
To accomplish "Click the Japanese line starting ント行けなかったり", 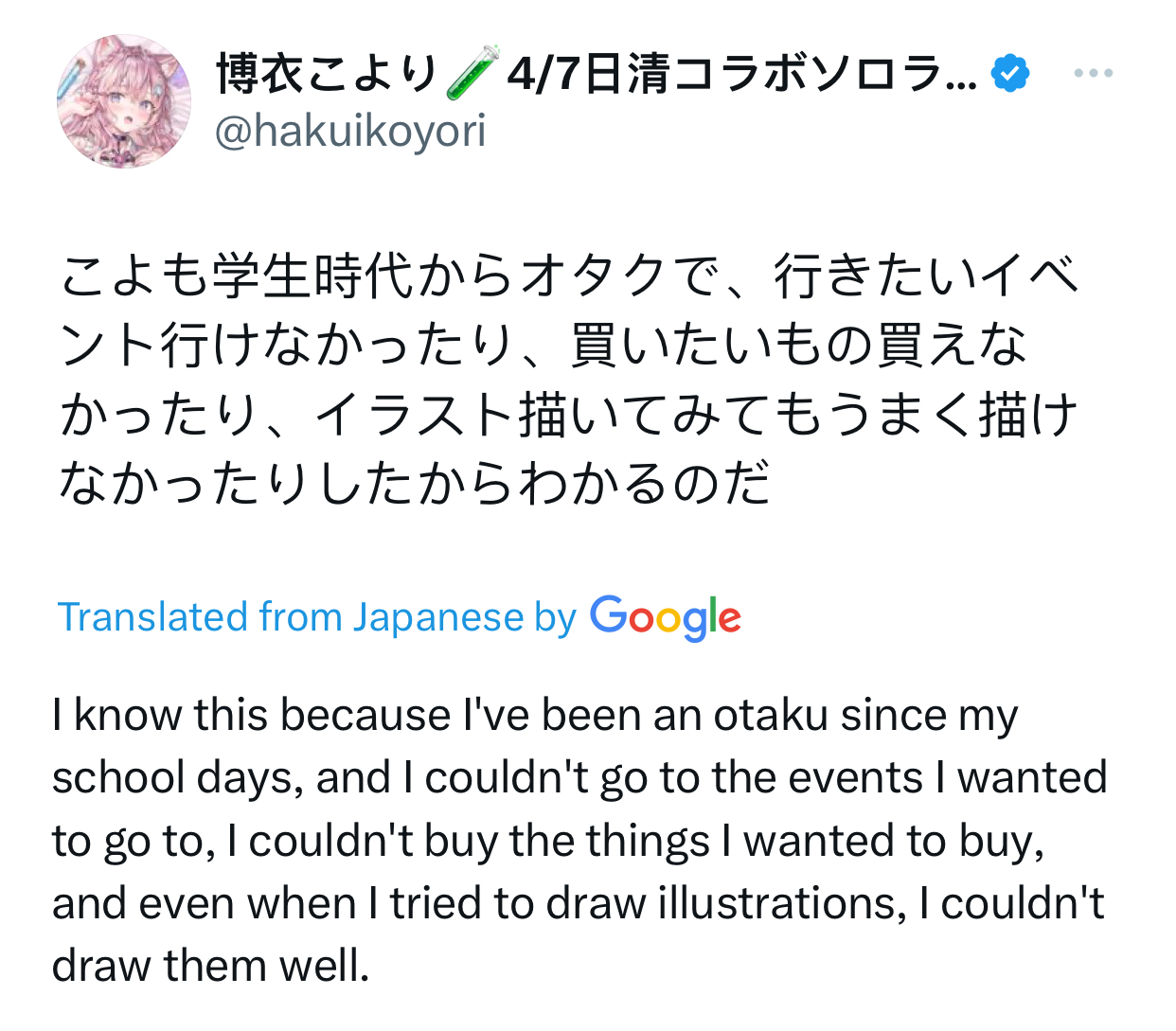I will 543,346.
